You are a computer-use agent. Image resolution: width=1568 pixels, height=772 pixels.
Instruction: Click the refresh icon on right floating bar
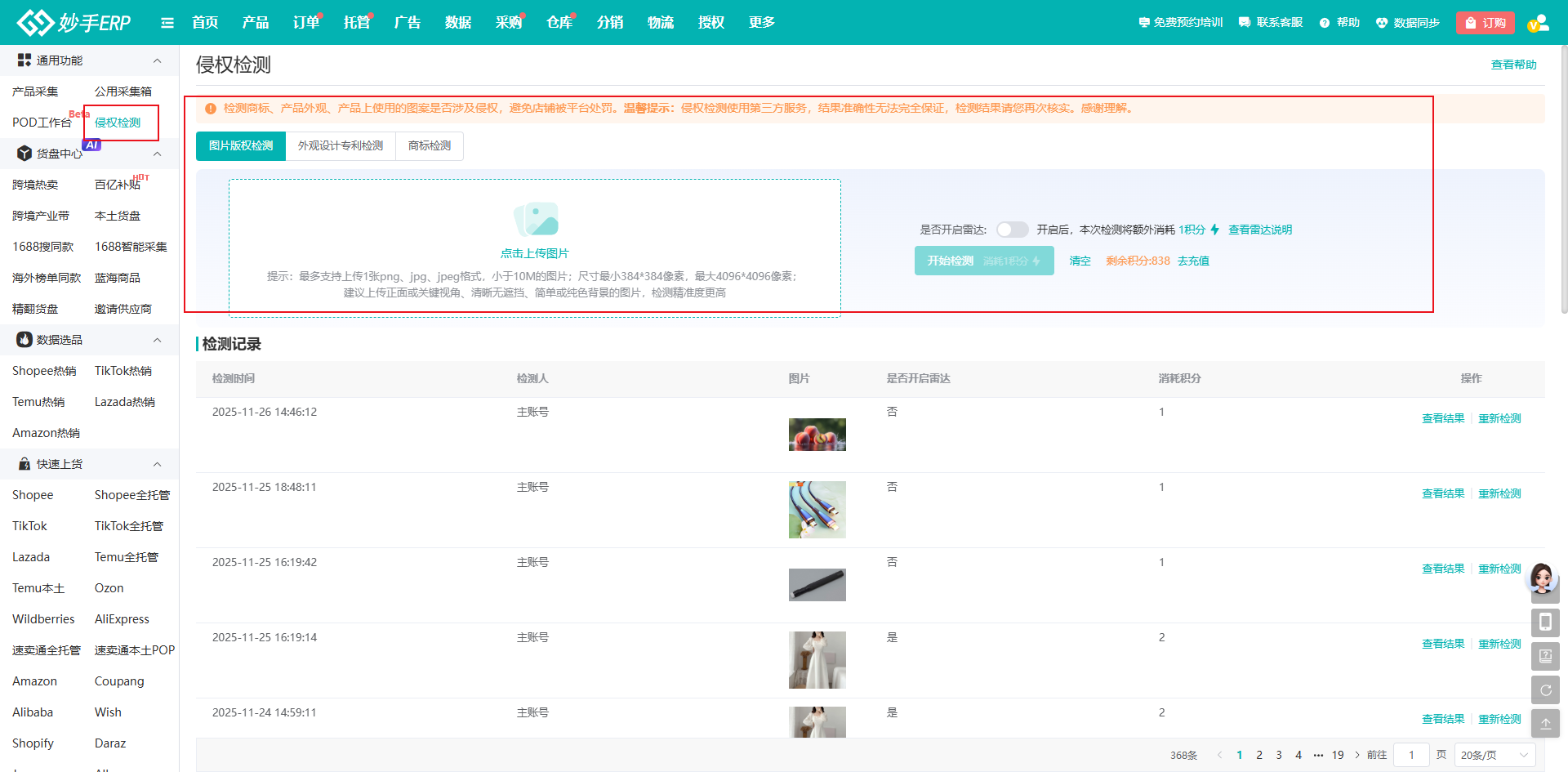click(x=1546, y=689)
